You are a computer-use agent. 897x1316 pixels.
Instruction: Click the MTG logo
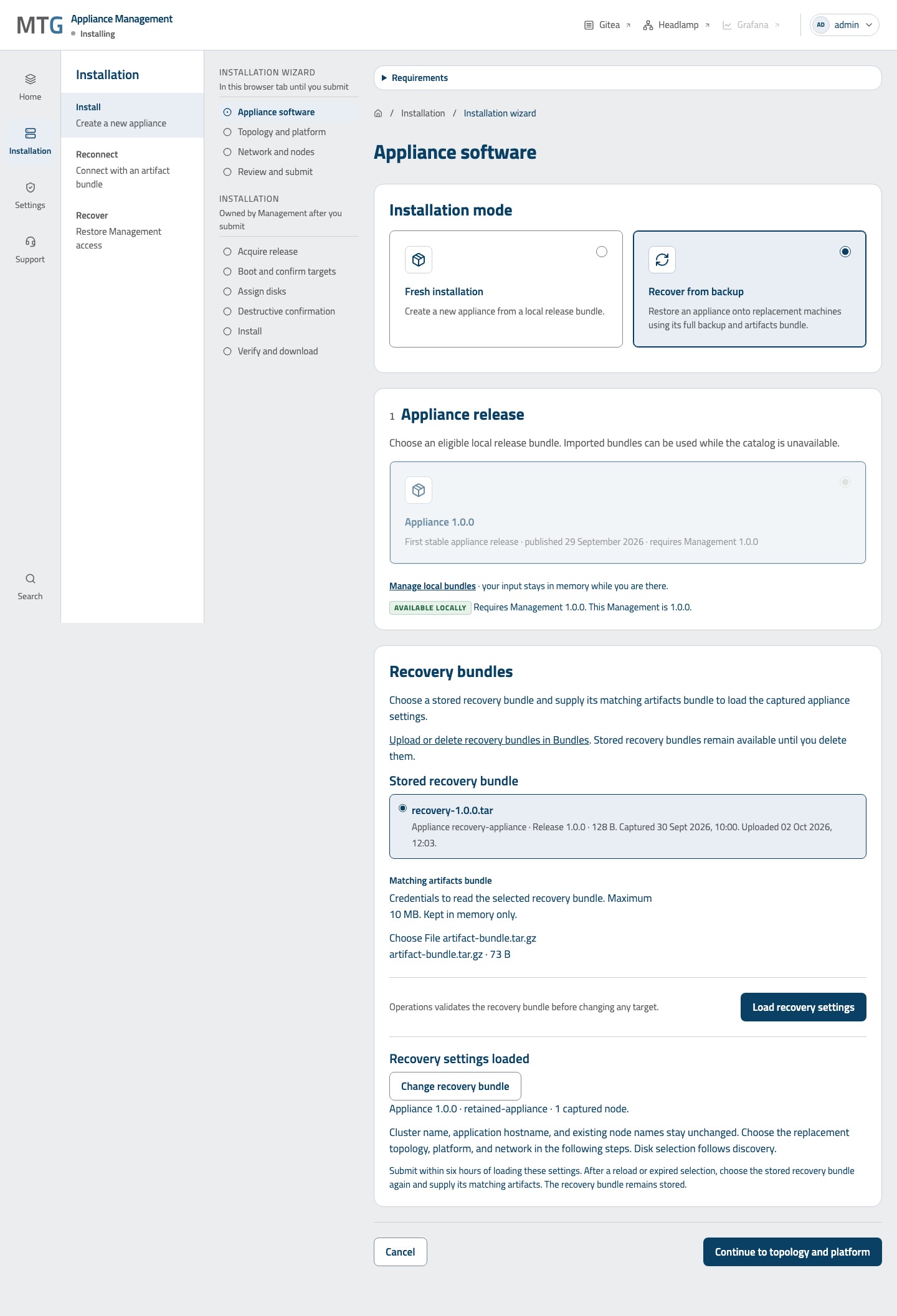[40, 25]
